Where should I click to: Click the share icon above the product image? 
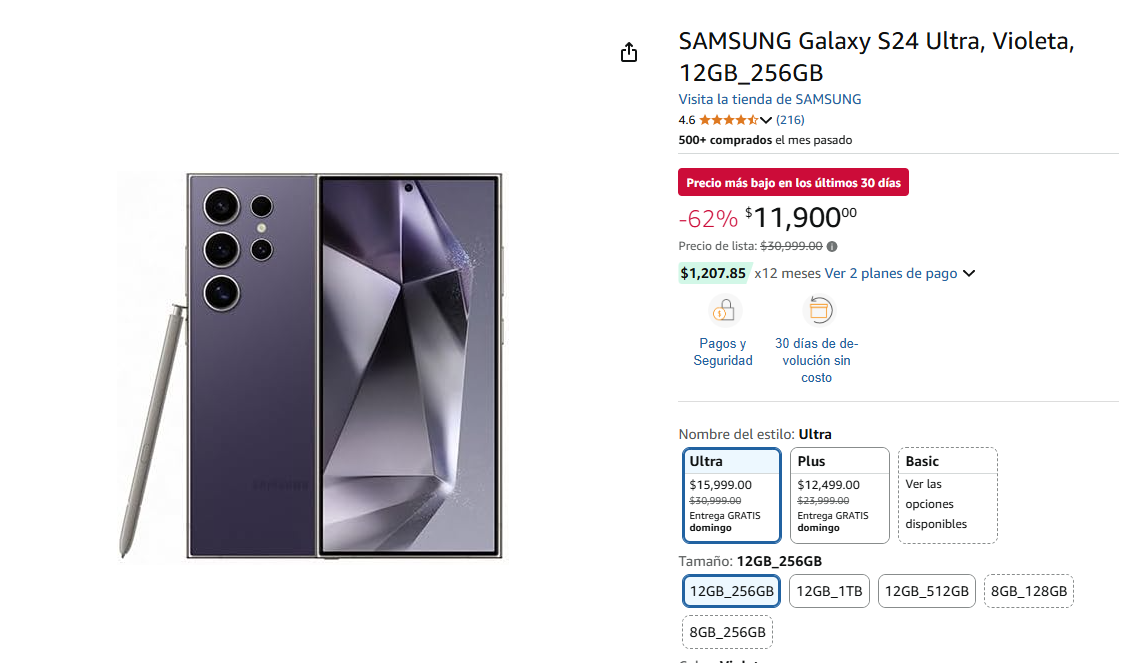click(628, 53)
